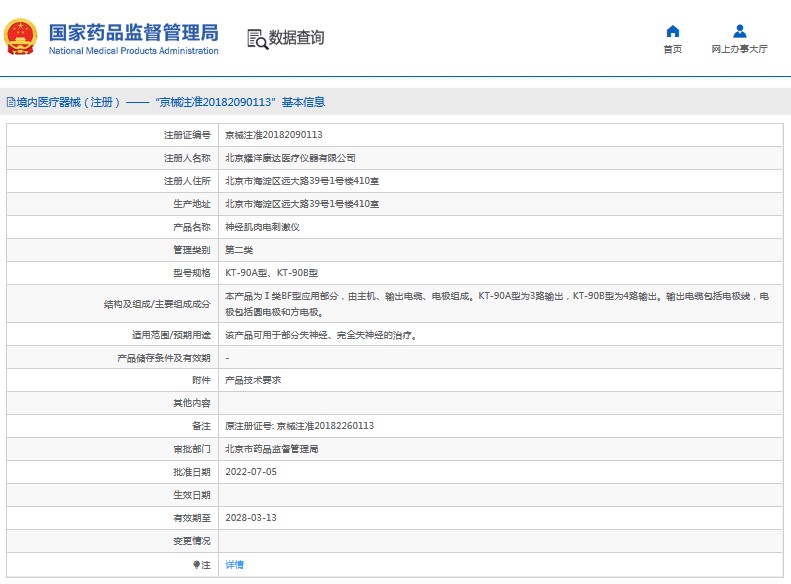The image size is (791, 584).
Task: Open the 详情 link
Action: [234, 565]
